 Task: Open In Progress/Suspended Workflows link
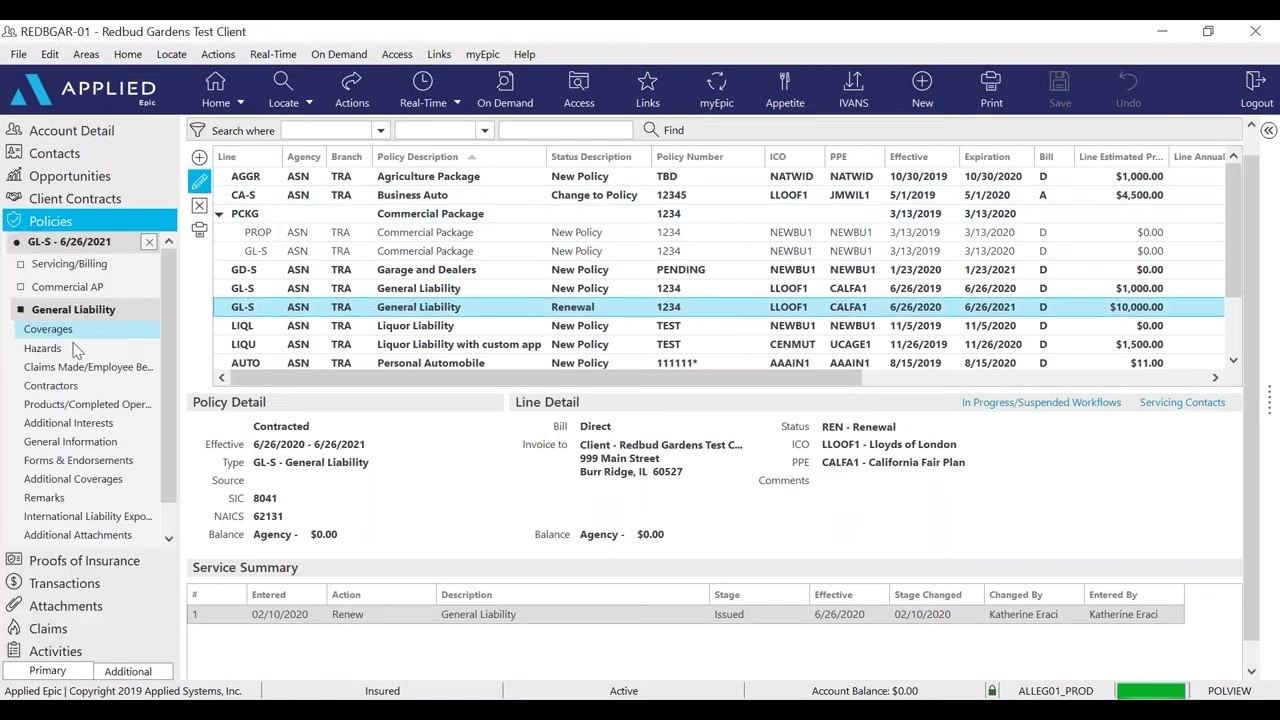click(1041, 403)
